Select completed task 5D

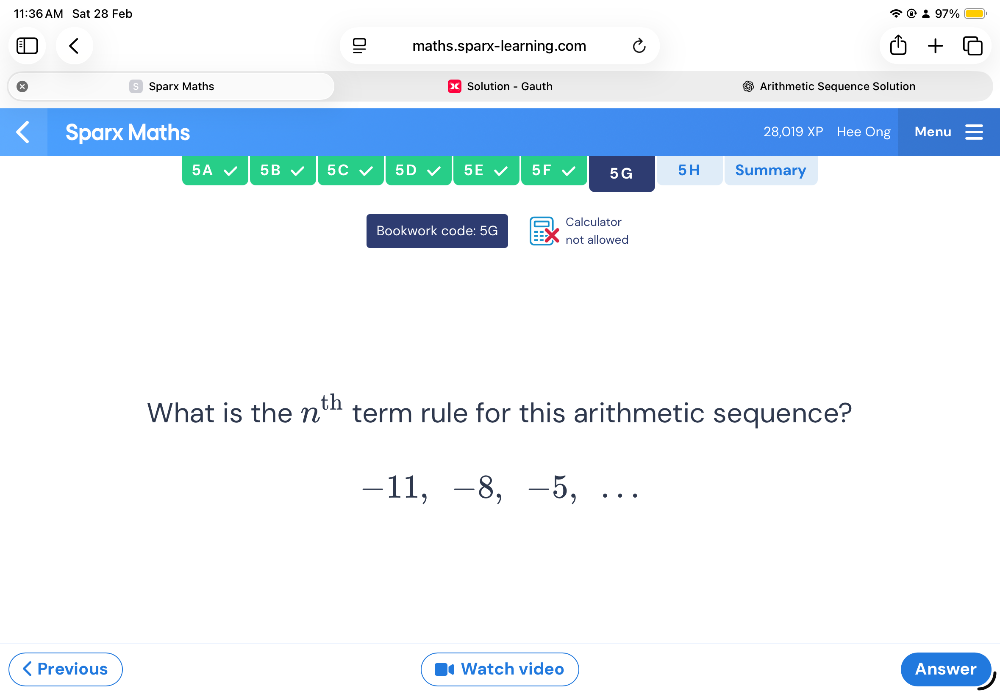pos(418,171)
